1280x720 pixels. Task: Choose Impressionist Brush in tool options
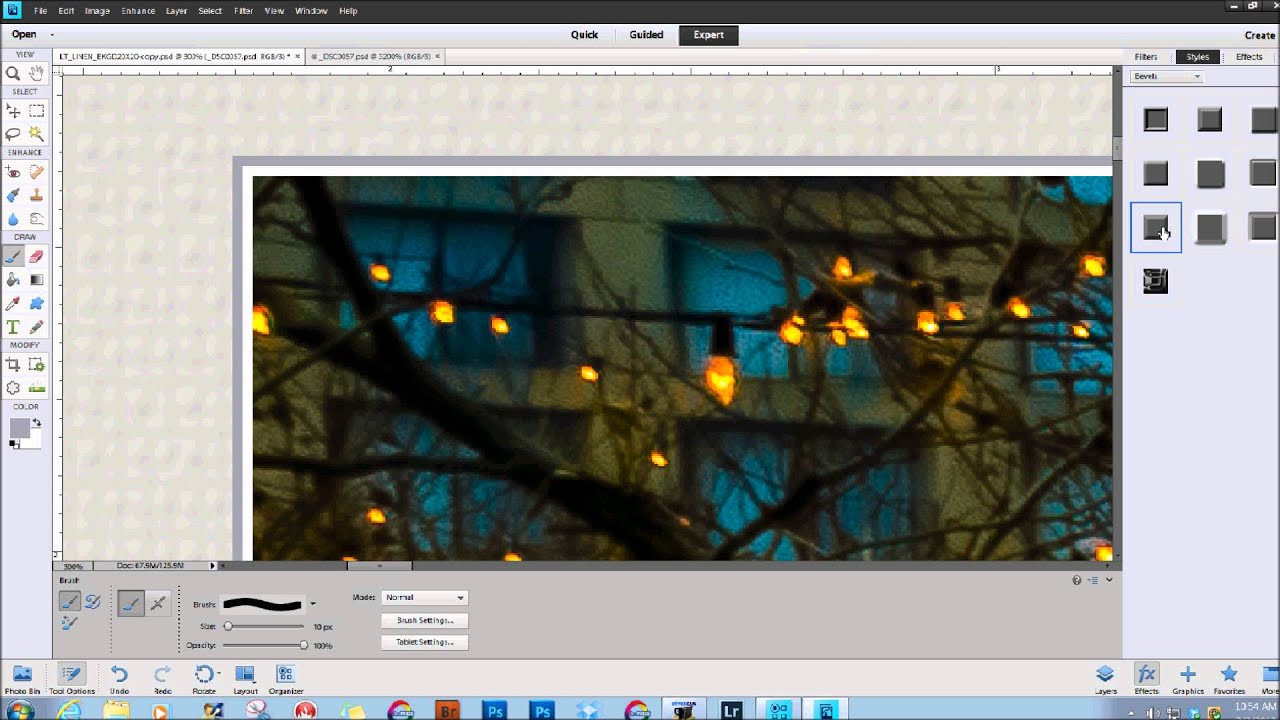click(x=92, y=601)
